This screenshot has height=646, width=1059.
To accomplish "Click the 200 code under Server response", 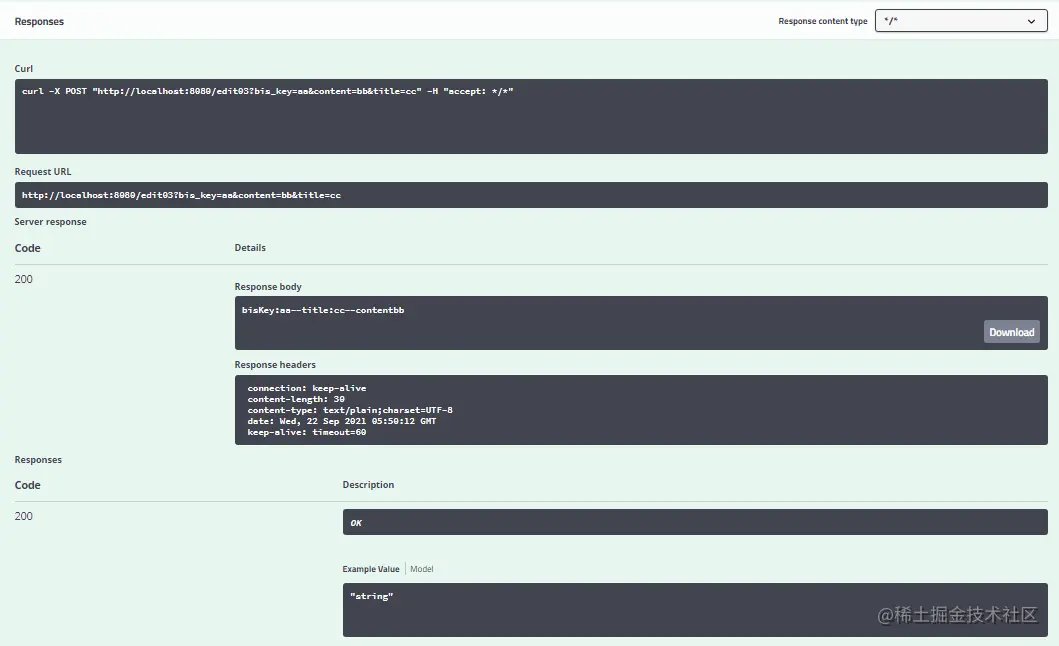I will [24, 279].
